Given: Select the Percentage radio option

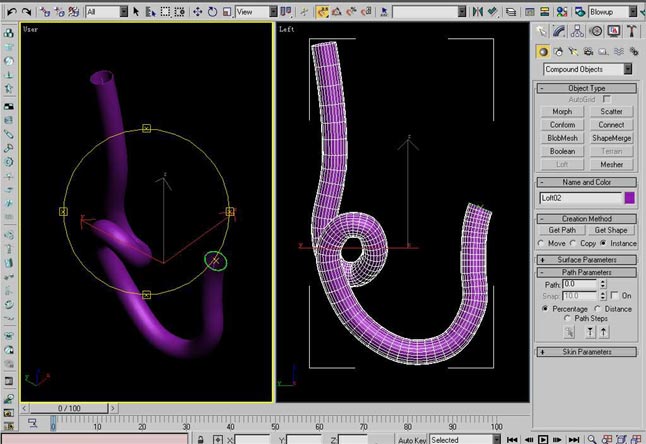Looking at the screenshot, I should pos(545,308).
